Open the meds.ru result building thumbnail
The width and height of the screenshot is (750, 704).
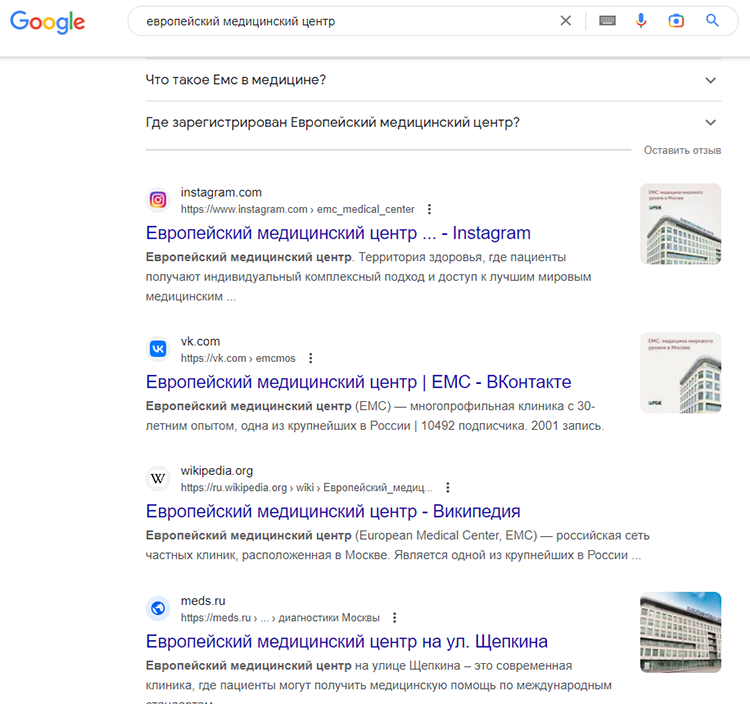(680, 632)
